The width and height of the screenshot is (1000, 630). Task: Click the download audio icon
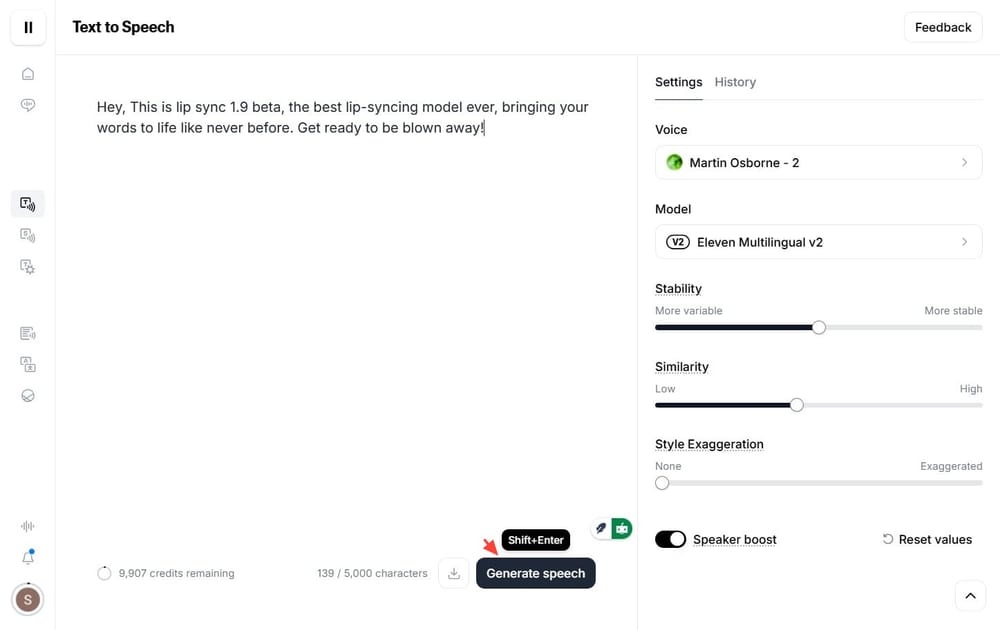453,573
